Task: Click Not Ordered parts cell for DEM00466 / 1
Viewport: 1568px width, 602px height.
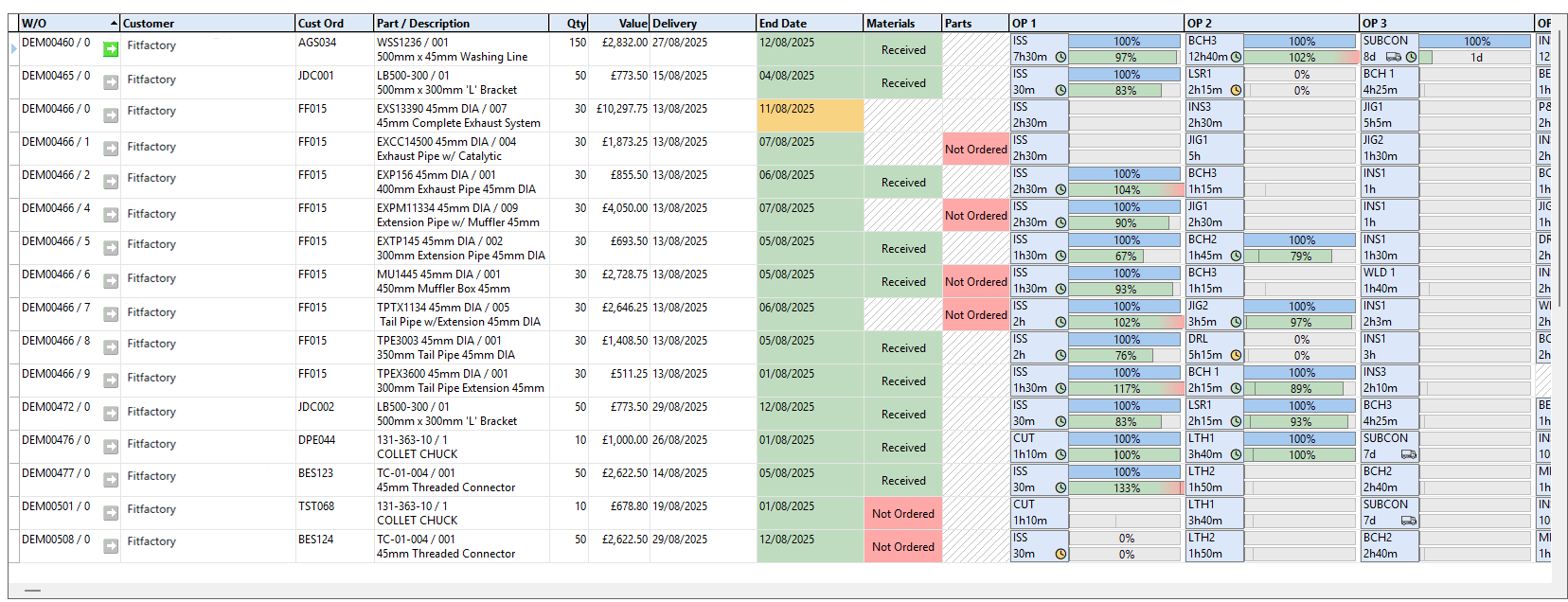Action: tap(975, 149)
